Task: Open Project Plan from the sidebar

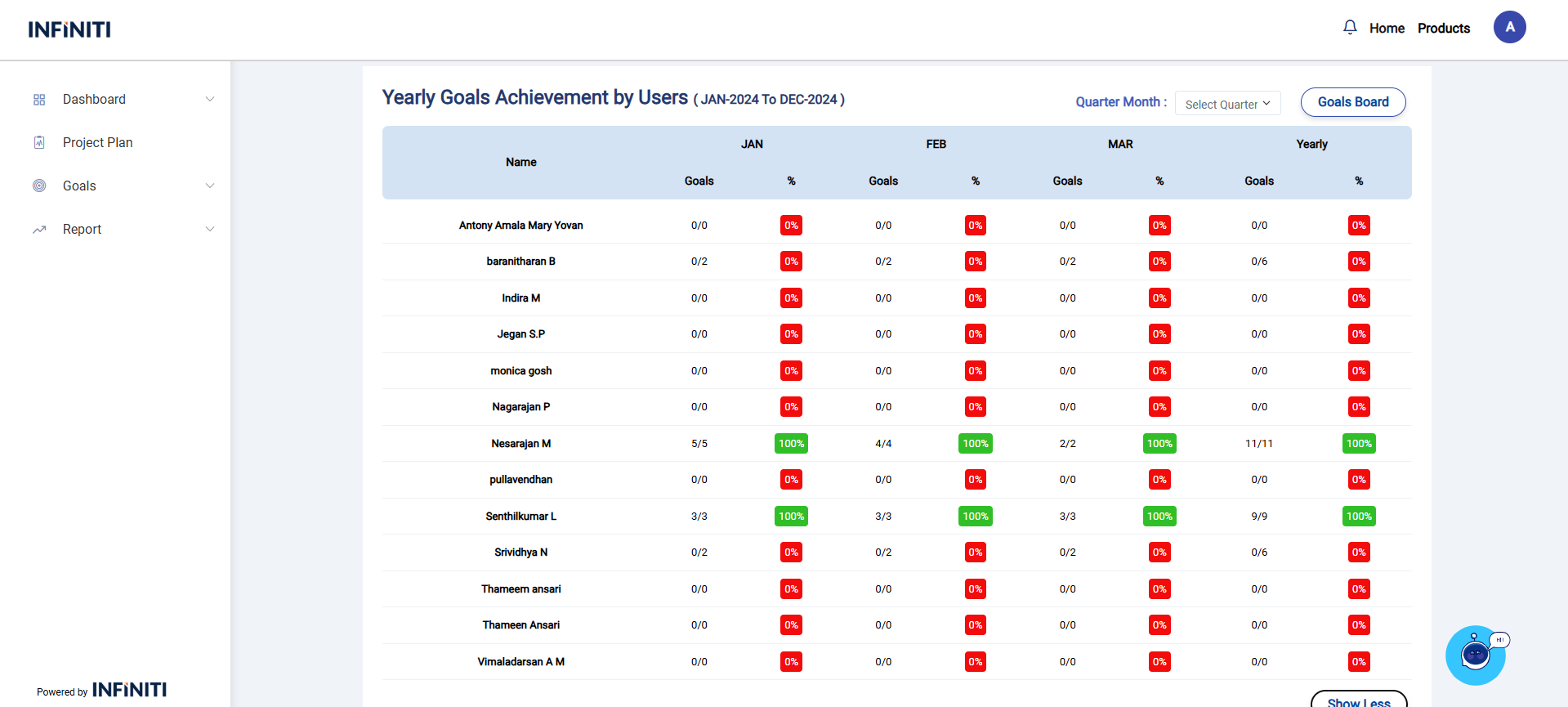Action: [97, 143]
